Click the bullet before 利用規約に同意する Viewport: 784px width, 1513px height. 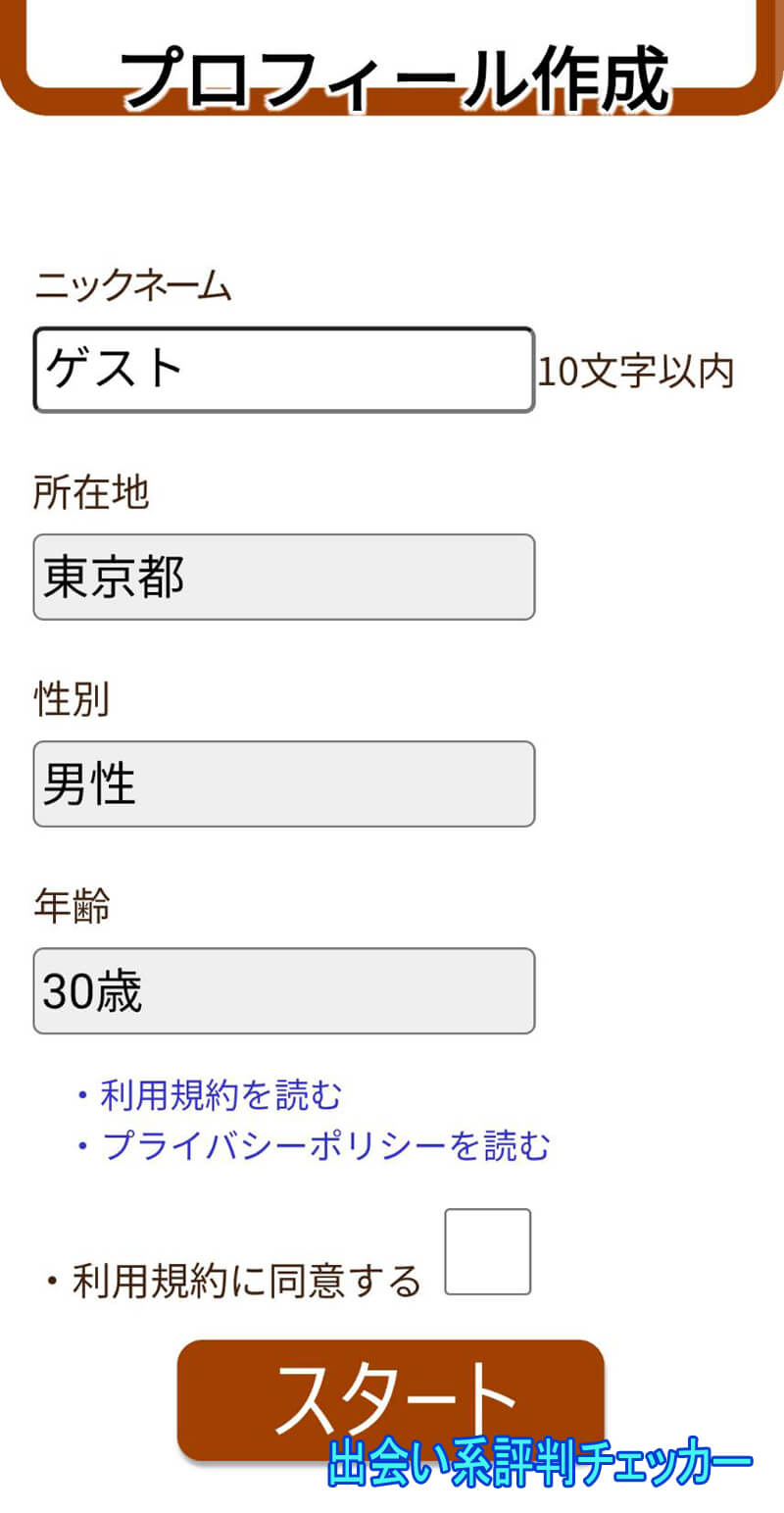(52, 1282)
